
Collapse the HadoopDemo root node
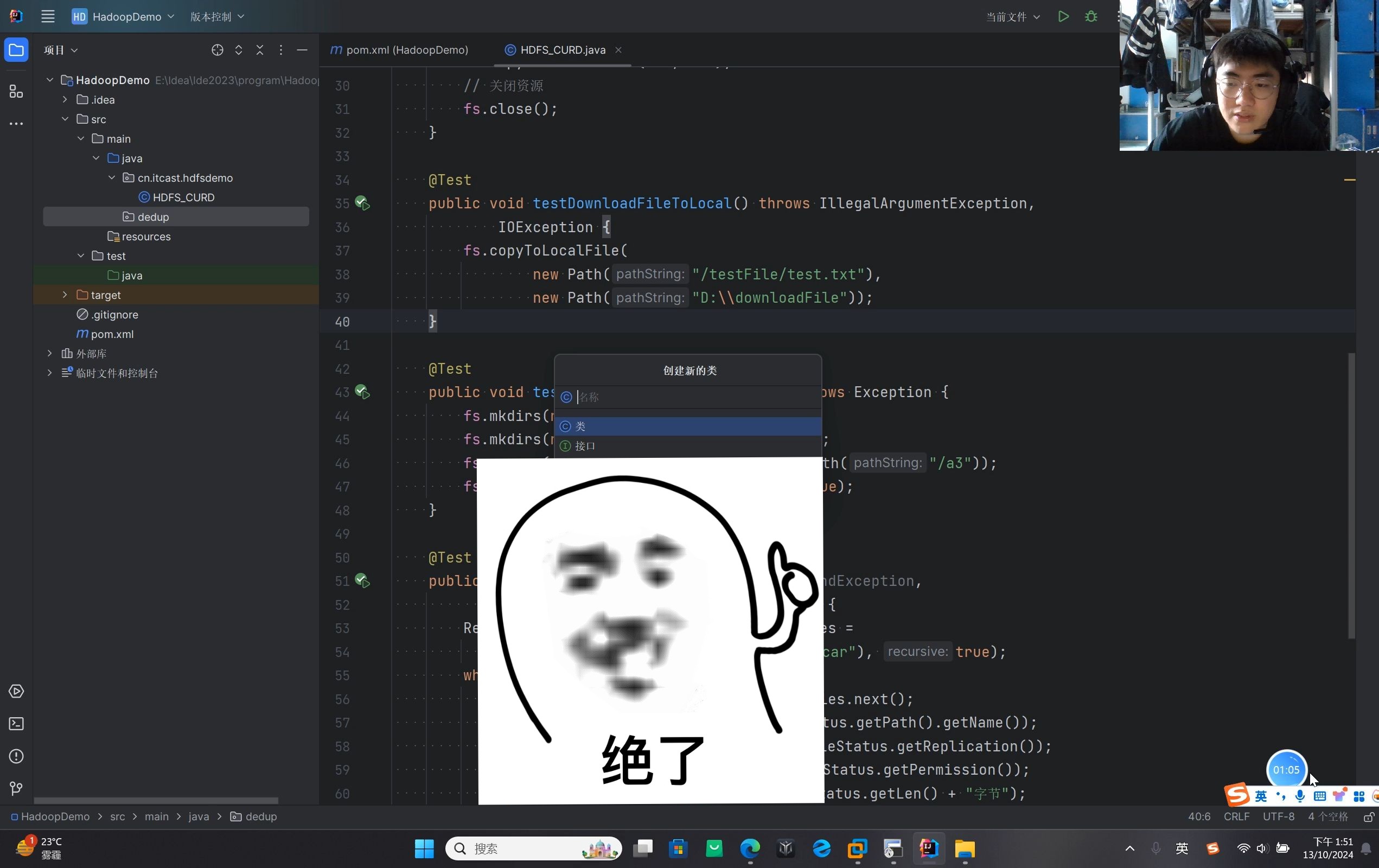tap(50, 80)
